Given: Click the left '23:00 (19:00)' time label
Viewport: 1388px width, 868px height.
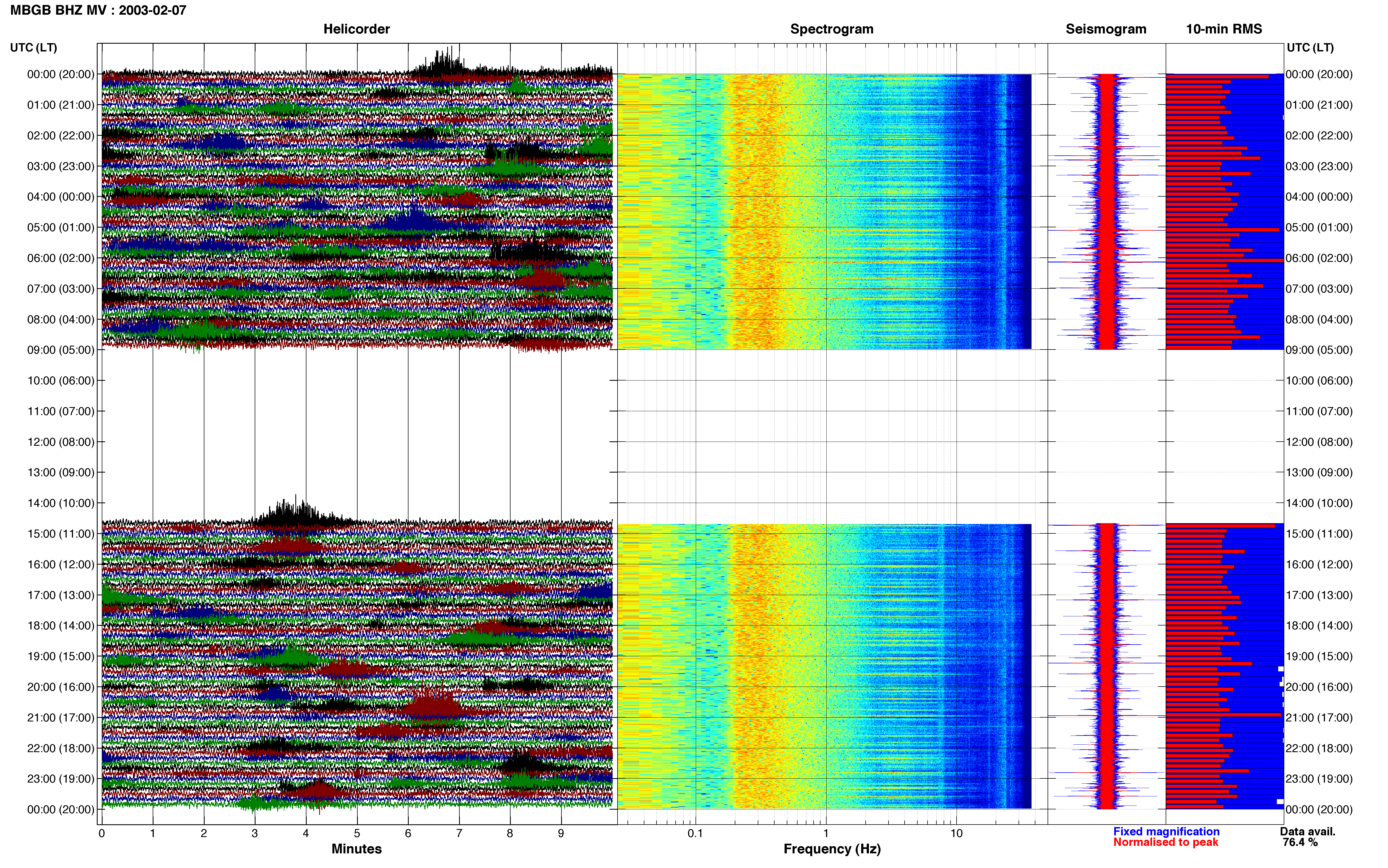Looking at the screenshot, I should tap(60, 778).
